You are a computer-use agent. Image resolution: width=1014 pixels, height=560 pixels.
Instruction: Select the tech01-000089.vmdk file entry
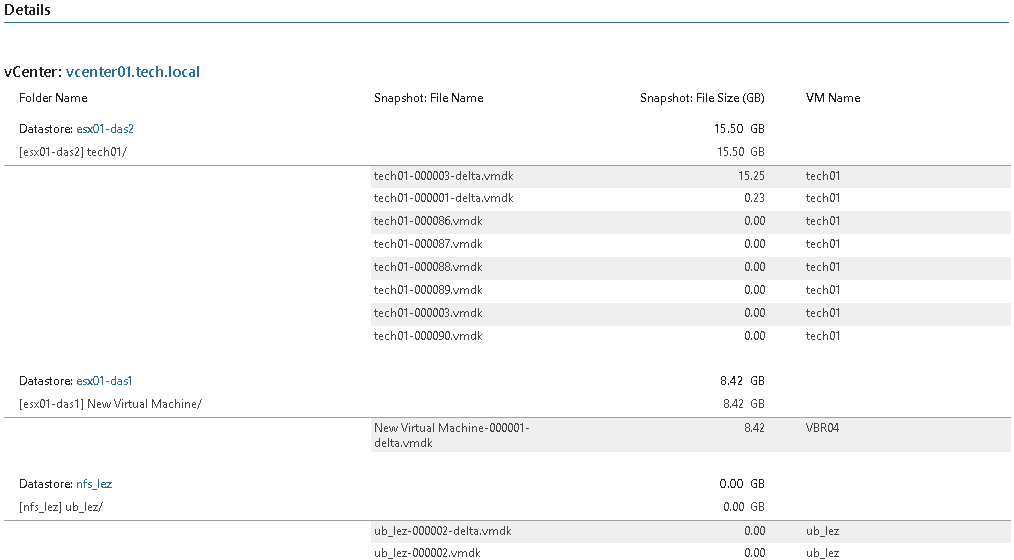pos(428,290)
